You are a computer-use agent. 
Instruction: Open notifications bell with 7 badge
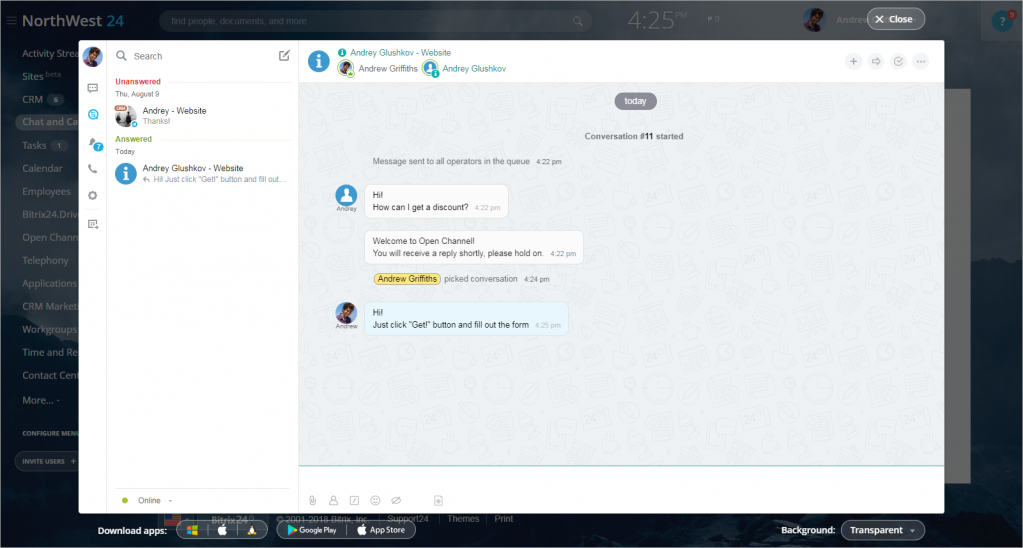pyautogui.click(x=93, y=143)
